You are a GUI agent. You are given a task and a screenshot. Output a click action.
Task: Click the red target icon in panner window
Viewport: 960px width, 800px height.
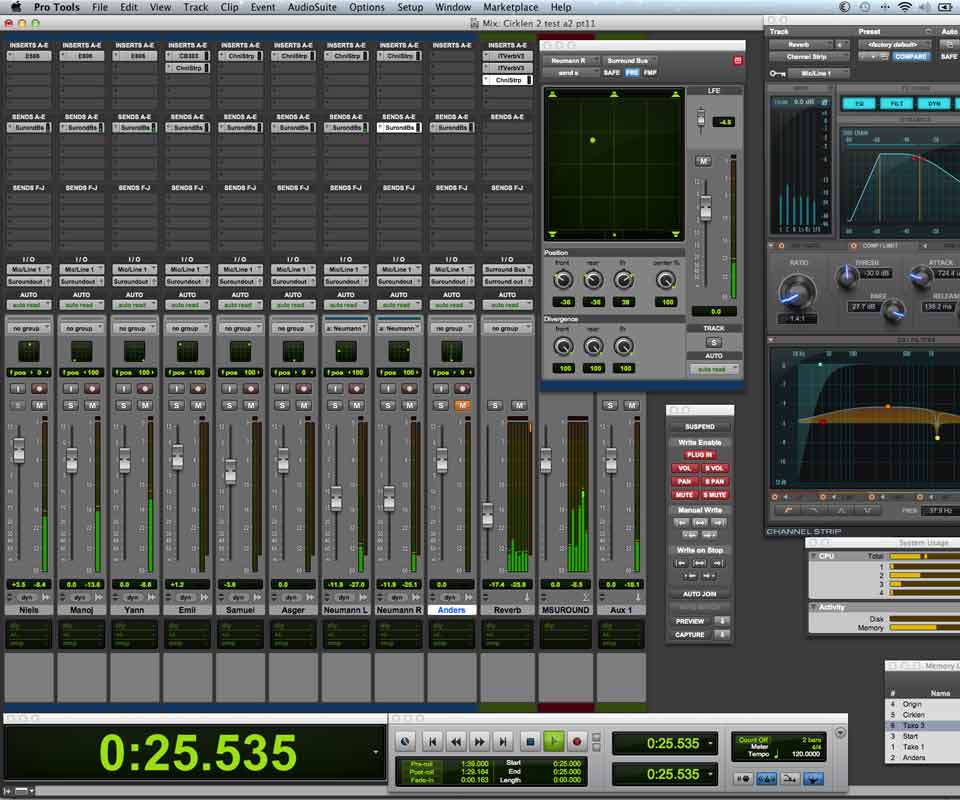(x=738, y=61)
